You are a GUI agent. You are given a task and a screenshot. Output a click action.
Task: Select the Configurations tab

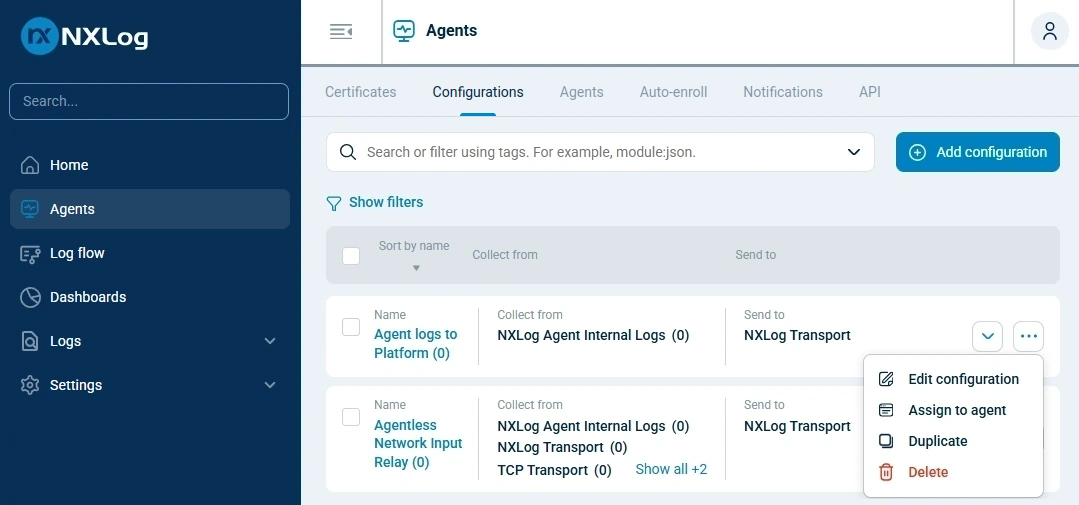click(x=478, y=92)
